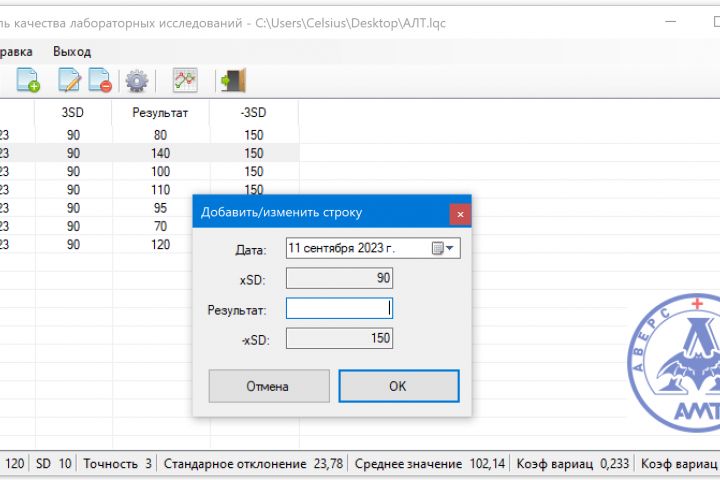Viewport: 720px width, 480px height.
Task: Select the row with result 140
Action: click(x=149, y=153)
